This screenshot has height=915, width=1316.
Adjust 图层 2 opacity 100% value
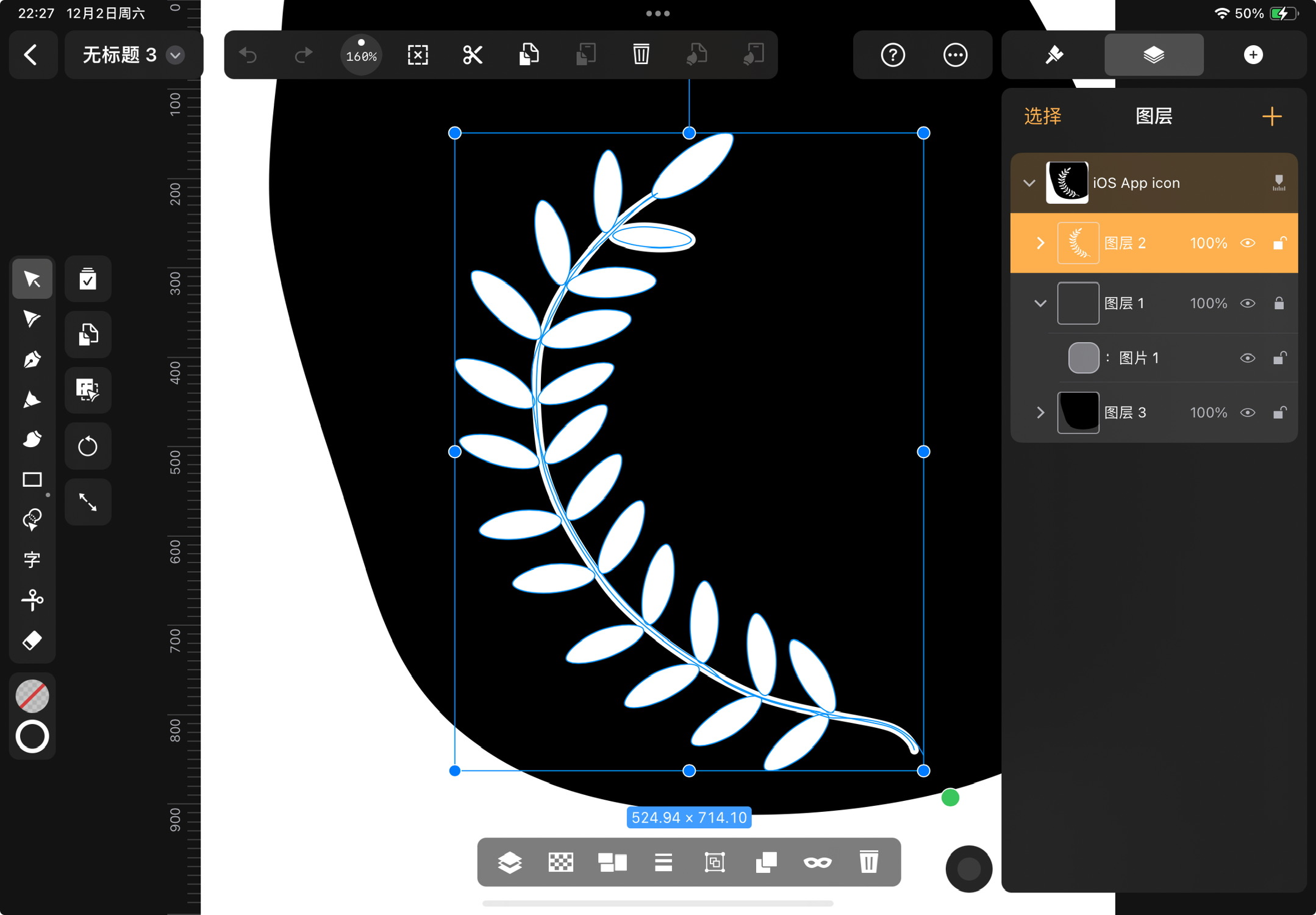pyautogui.click(x=1209, y=243)
